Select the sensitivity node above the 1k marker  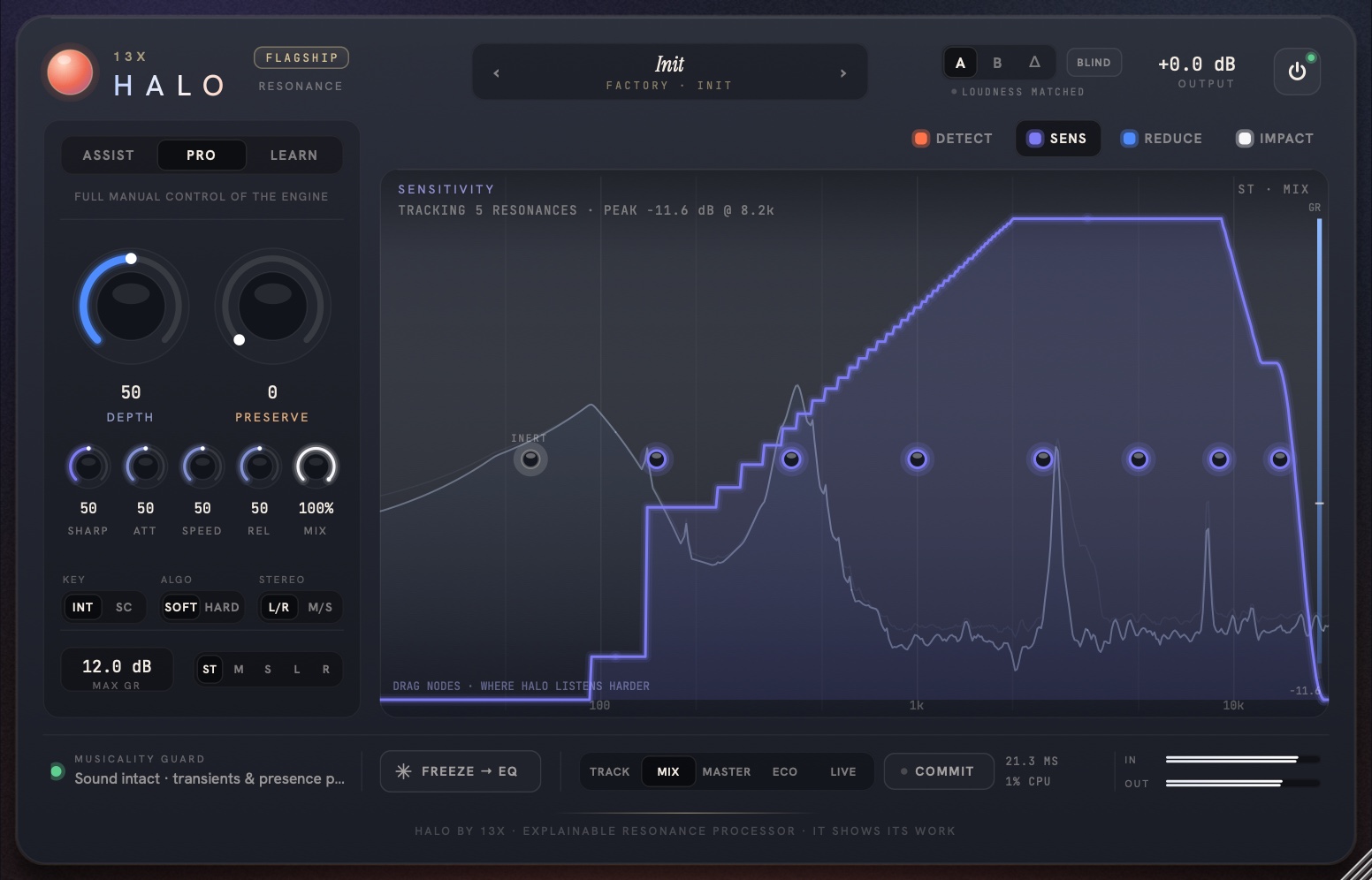coord(917,459)
